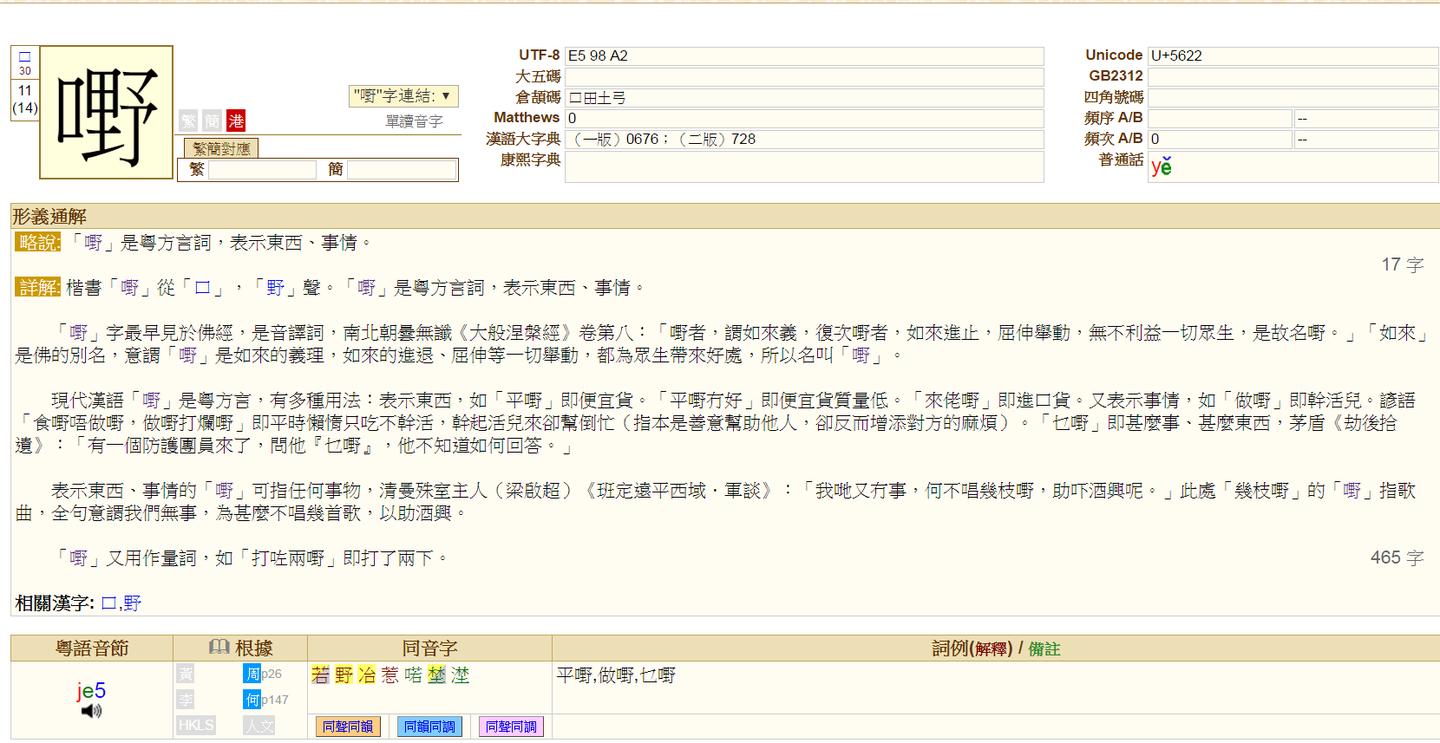Click the 略說 summary label
This screenshot has height=743, width=1440.
[39, 242]
